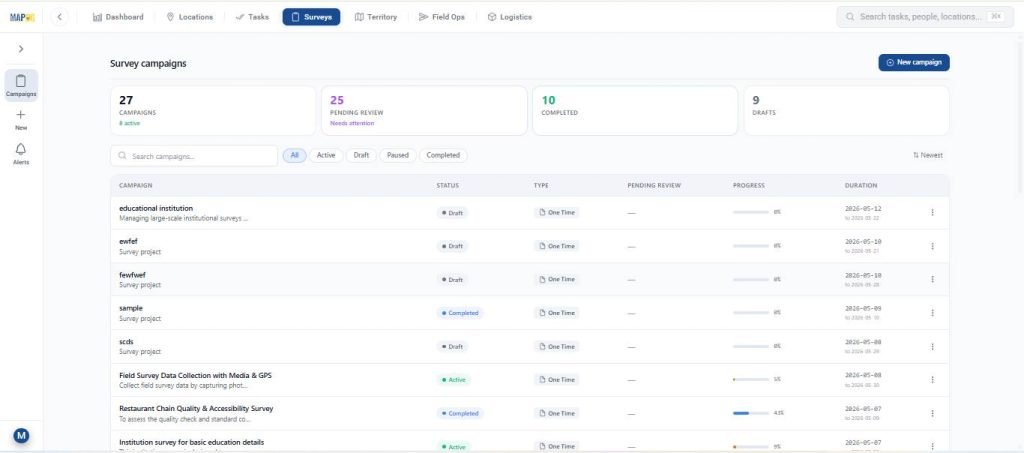Click Active status of Field Survey Data Collection
Image resolution: width=1024 pixels, height=453 pixels.
coord(454,380)
